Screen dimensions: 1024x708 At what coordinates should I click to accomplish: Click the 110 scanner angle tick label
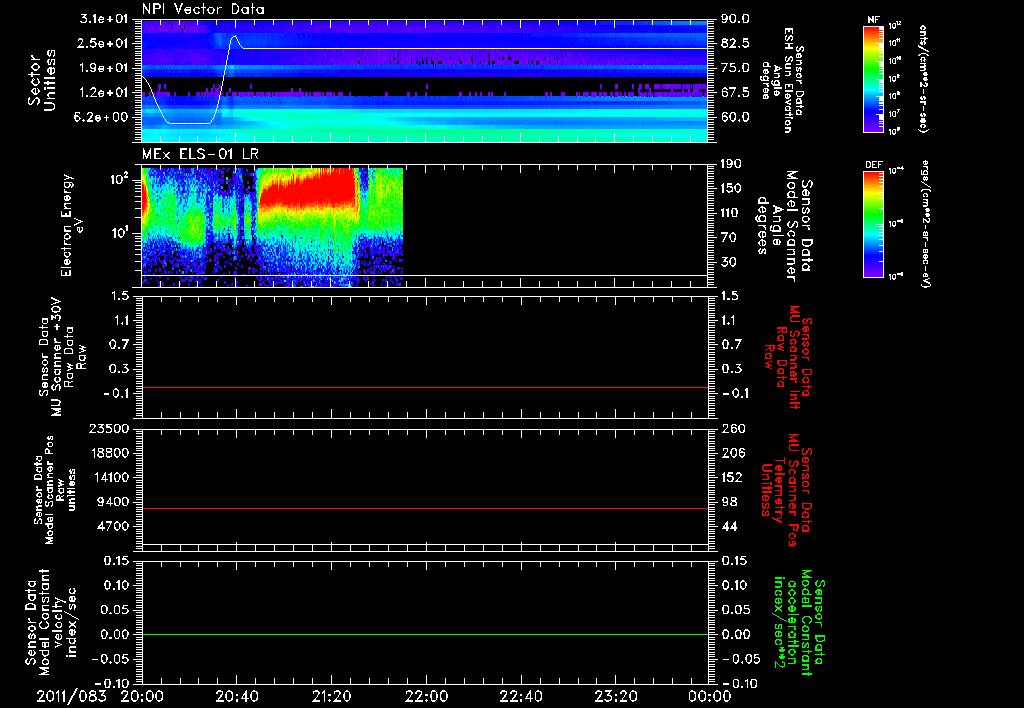(x=731, y=213)
